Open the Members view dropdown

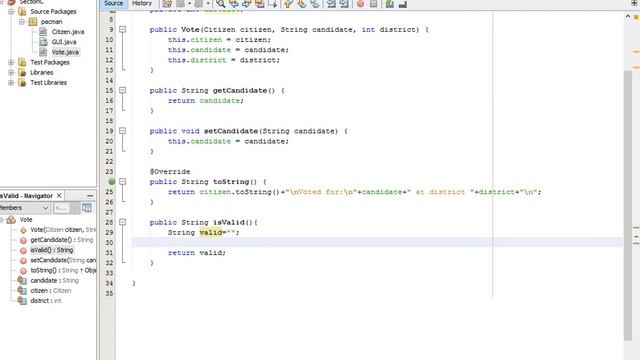[46, 208]
